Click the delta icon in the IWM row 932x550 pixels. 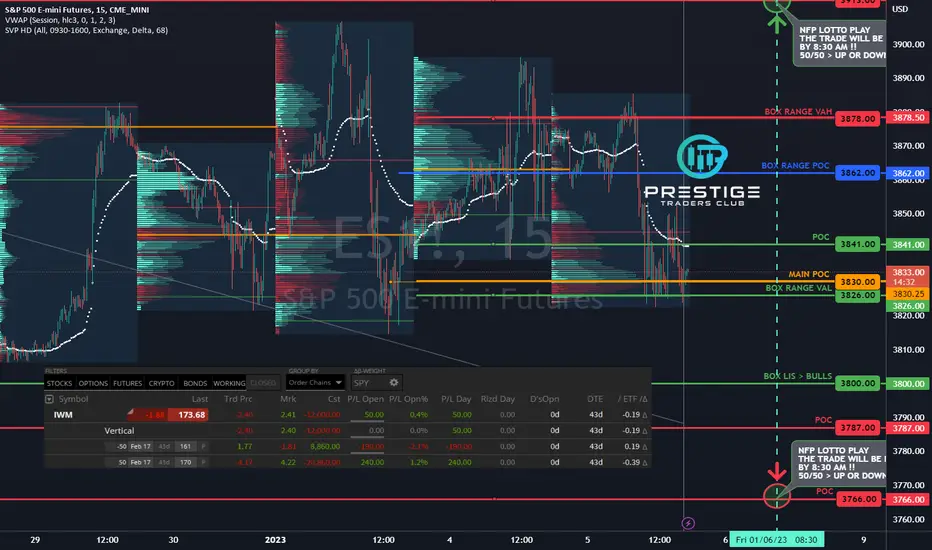click(x=645, y=415)
